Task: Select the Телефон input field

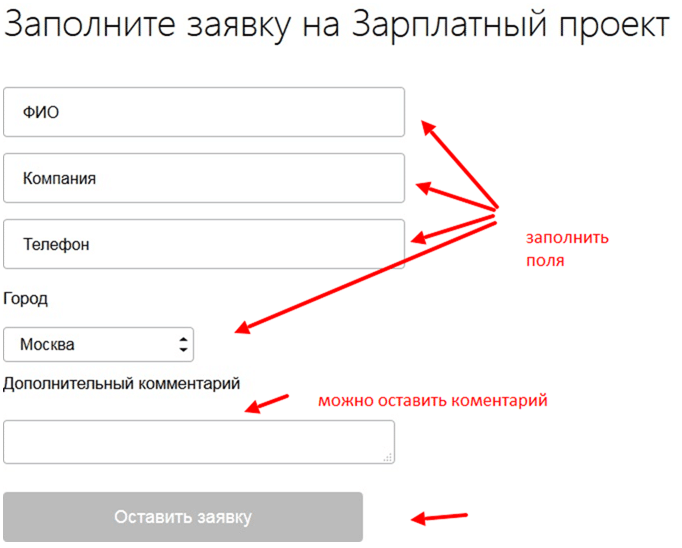Action: tap(204, 244)
